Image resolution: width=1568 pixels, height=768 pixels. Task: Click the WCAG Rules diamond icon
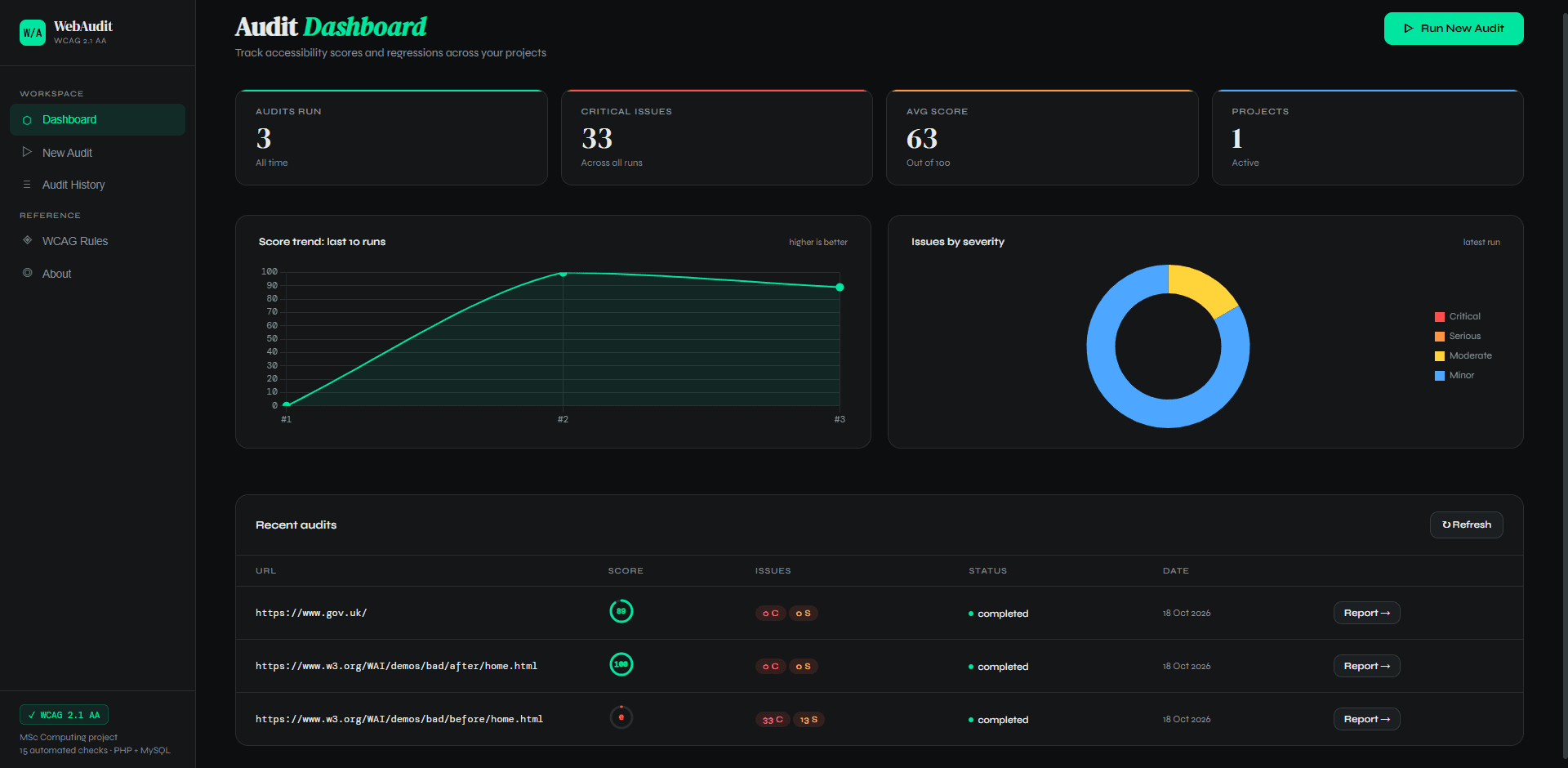pos(27,240)
